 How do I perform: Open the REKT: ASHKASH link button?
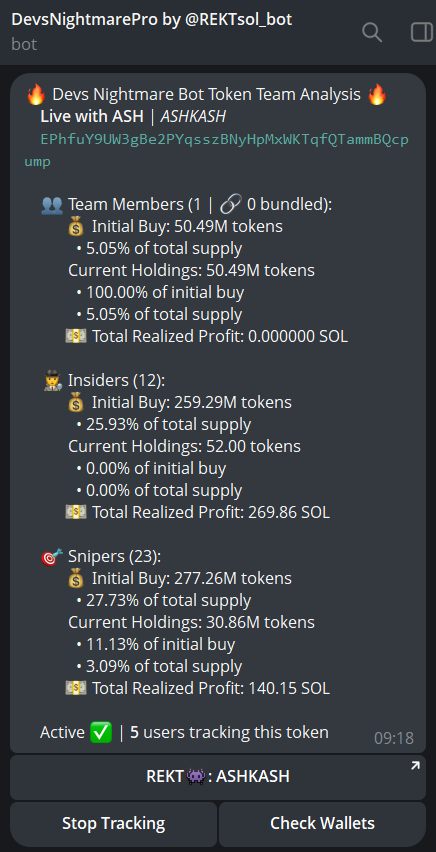(217, 777)
